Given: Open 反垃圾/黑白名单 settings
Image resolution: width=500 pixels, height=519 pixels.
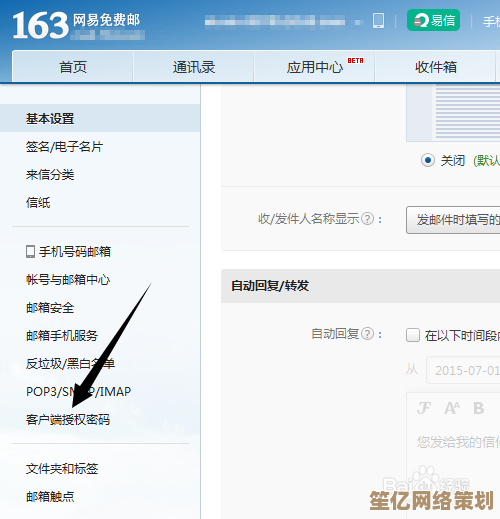Looking at the screenshot, I should click(70, 364).
